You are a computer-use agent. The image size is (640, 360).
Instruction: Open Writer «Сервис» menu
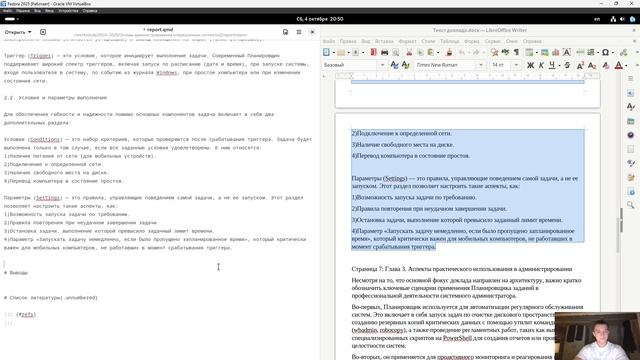pyautogui.click(x=493, y=41)
